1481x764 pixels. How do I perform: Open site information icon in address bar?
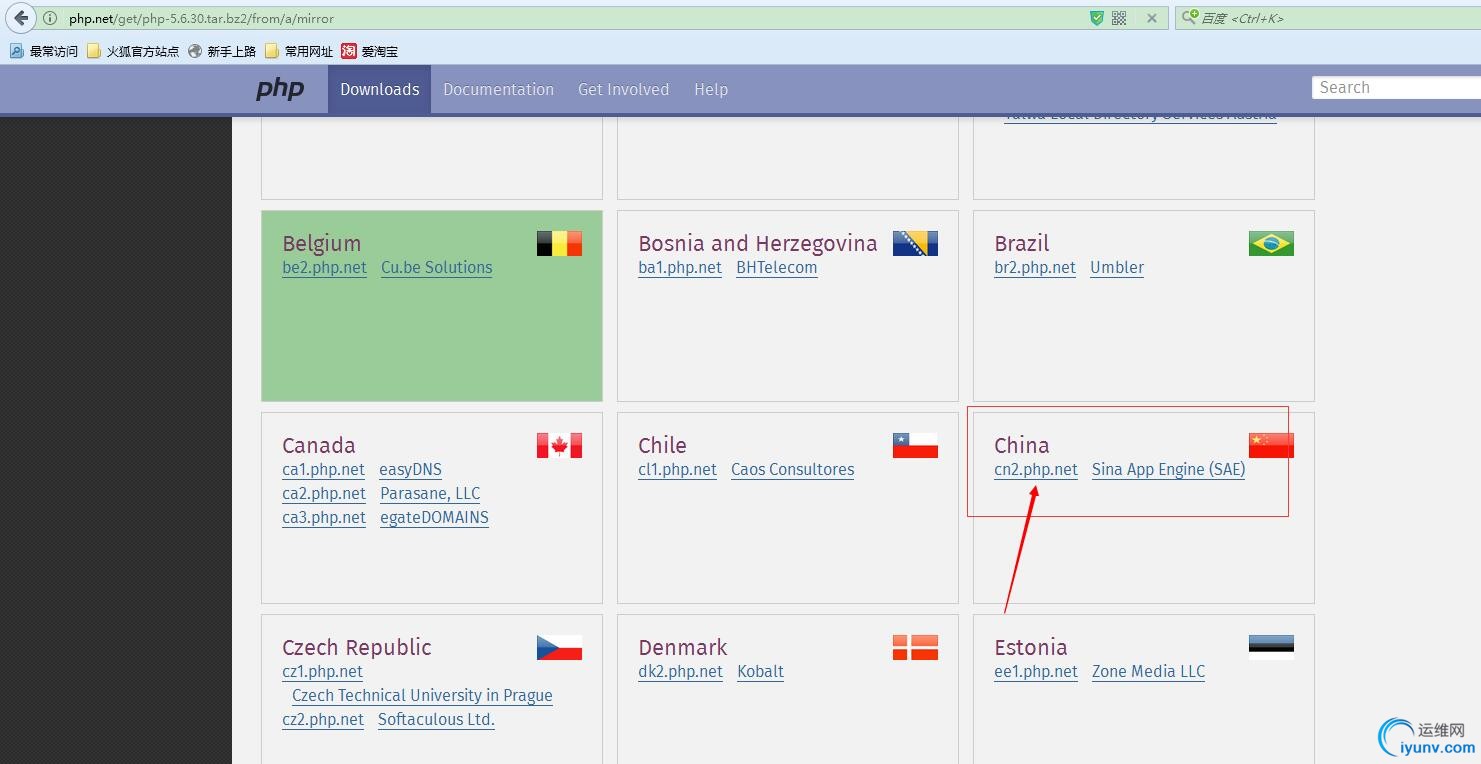[x=50, y=18]
